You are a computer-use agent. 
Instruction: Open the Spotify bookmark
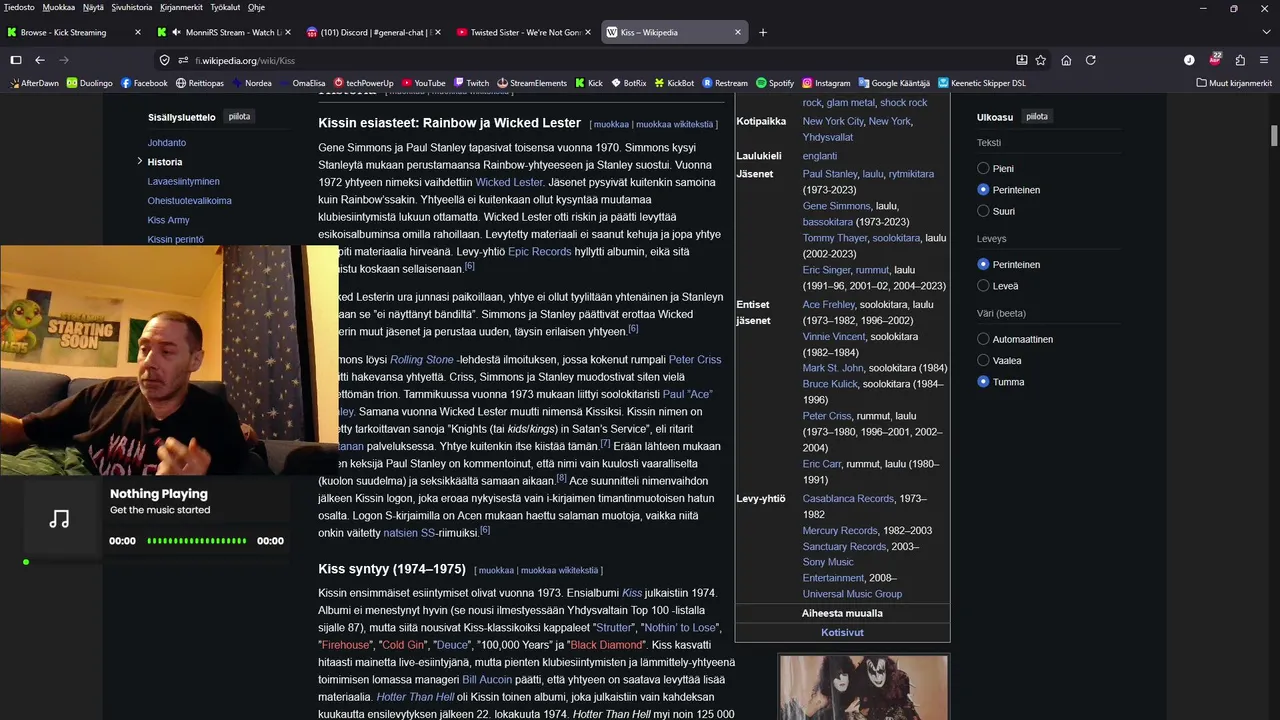[775, 83]
